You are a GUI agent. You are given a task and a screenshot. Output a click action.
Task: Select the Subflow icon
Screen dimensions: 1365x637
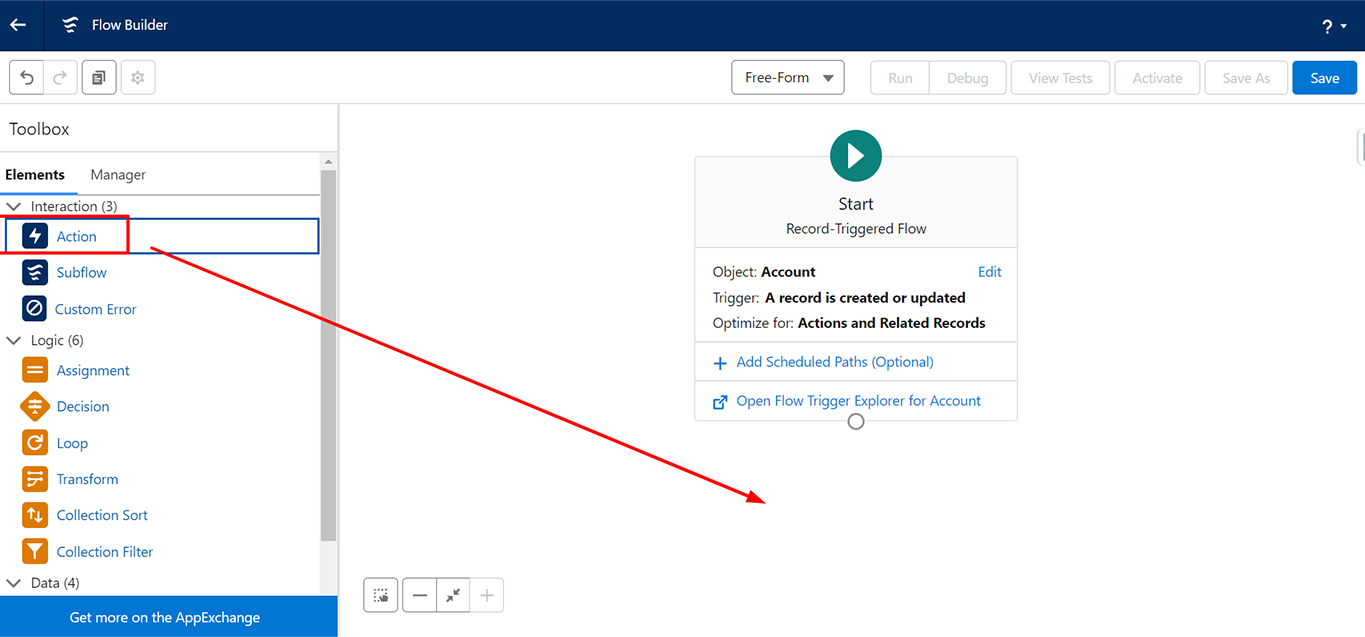[35, 272]
